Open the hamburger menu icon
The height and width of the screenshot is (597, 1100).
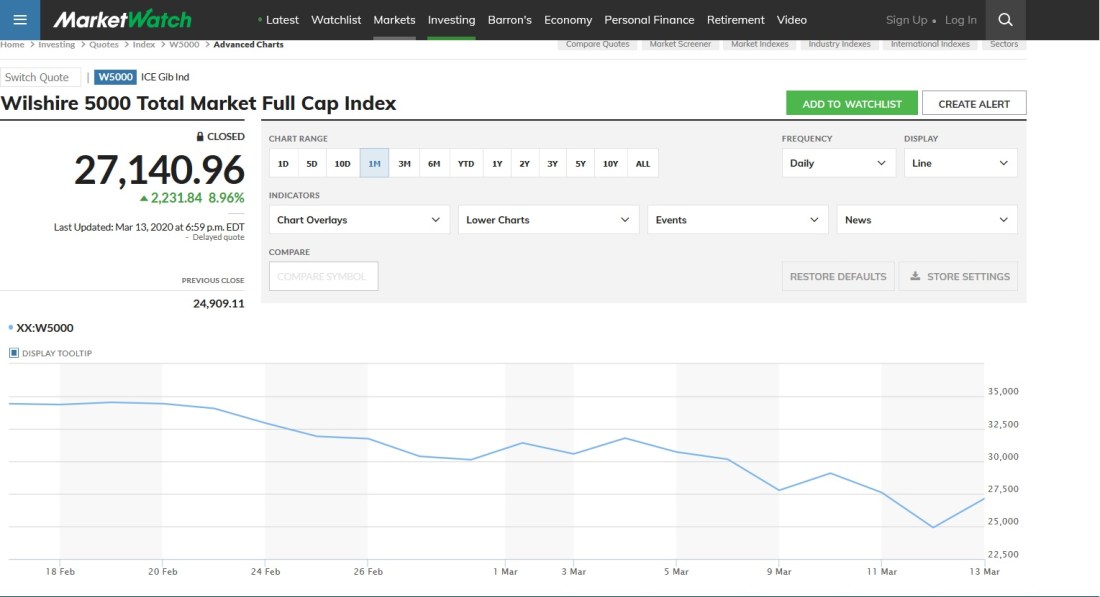[x=20, y=19]
